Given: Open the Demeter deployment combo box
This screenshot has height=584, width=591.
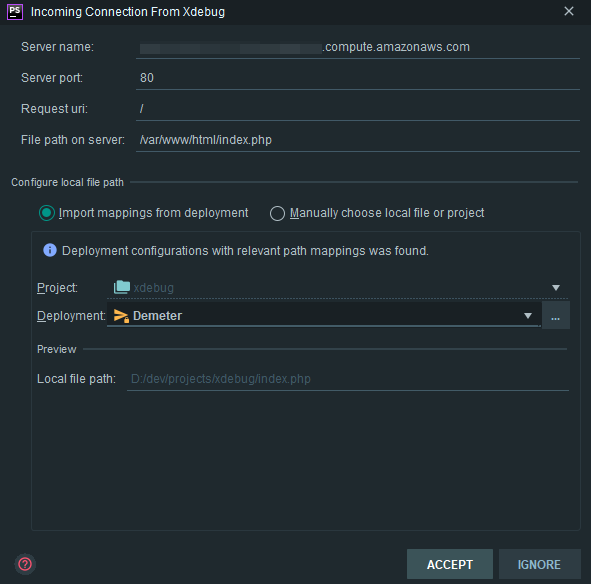Looking at the screenshot, I should point(324,315).
